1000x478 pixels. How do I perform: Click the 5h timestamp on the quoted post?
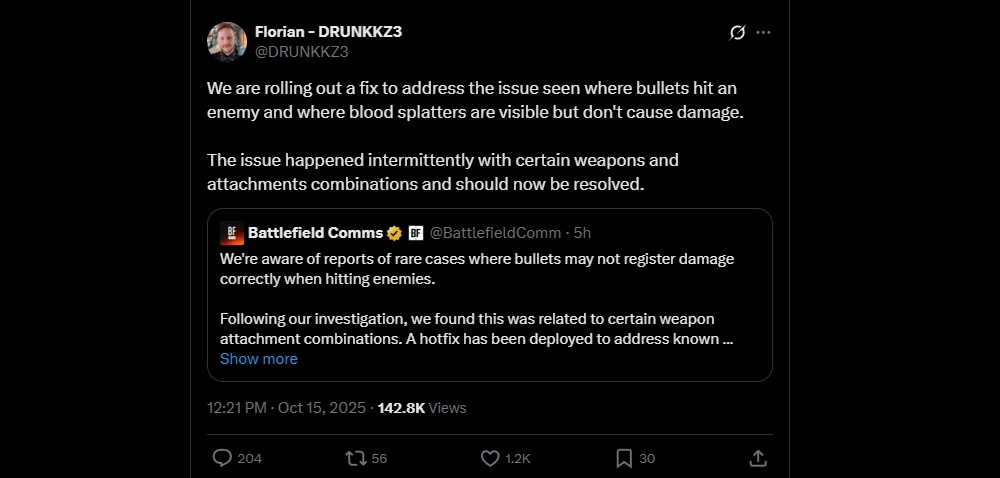click(581, 233)
